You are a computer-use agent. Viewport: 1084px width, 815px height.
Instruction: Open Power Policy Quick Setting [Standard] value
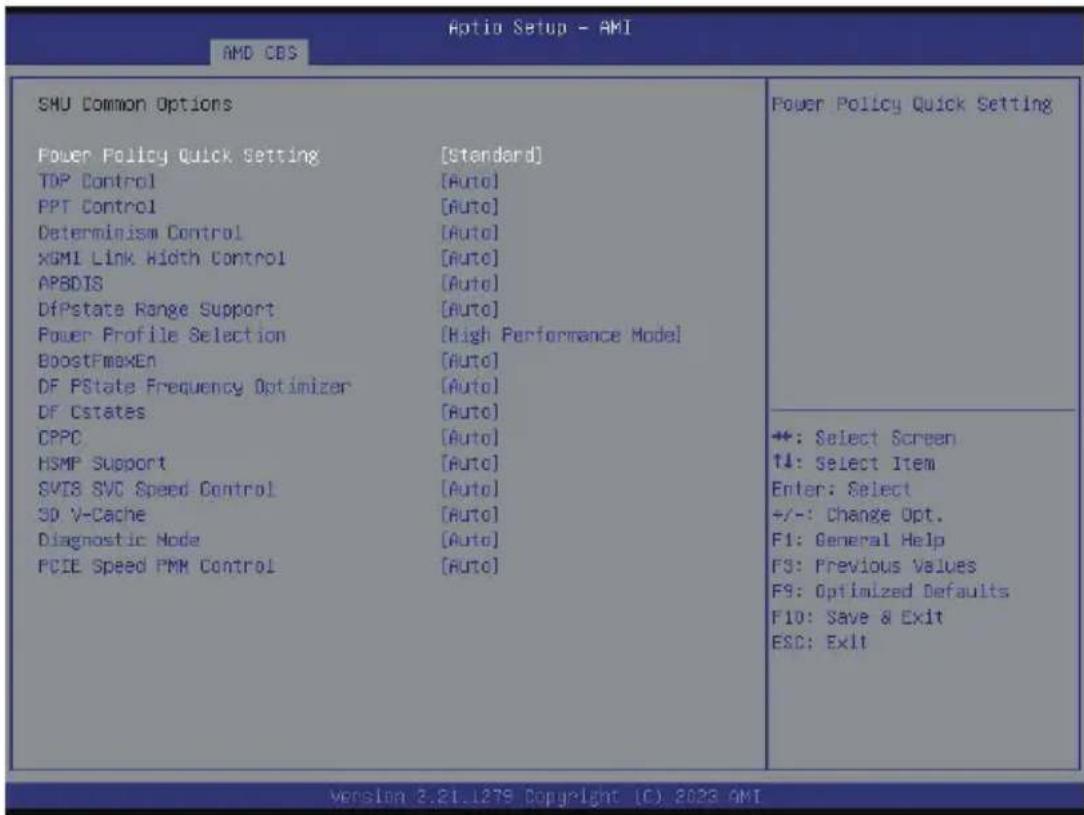click(x=492, y=156)
